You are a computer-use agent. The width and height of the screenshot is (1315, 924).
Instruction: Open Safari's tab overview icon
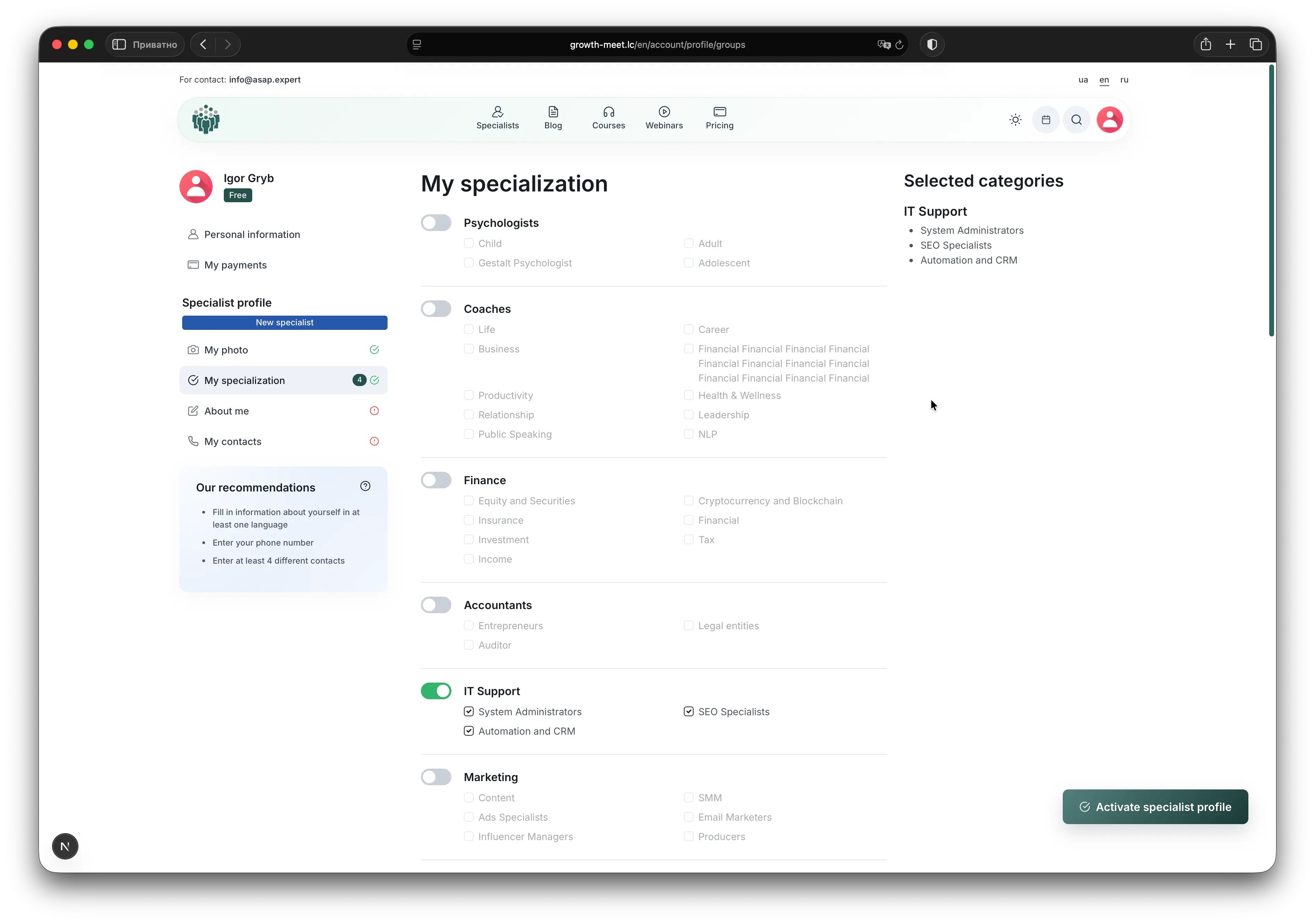coord(1255,44)
